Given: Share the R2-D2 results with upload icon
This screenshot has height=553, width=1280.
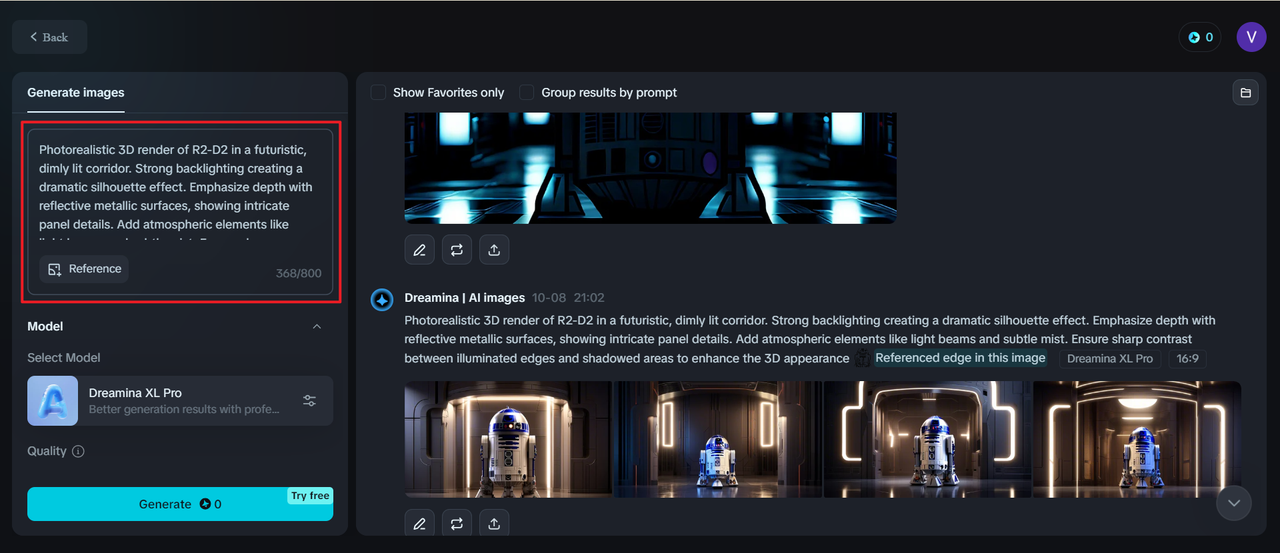Looking at the screenshot, I should point(494,523).
